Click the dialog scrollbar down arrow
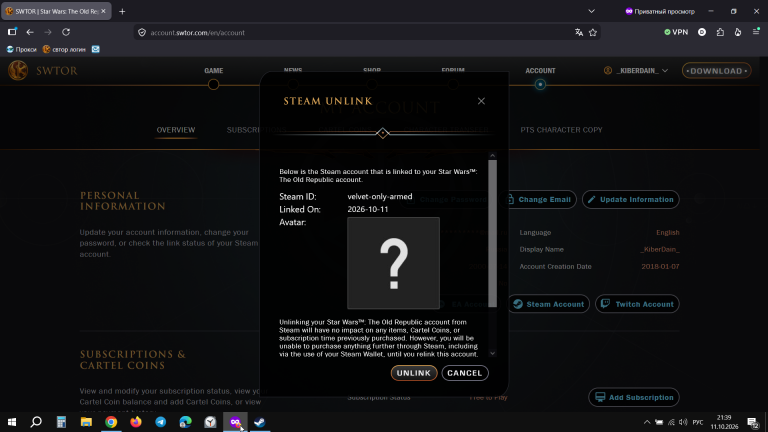The width and height of the screenshot is (768, 432). point(492,353)
